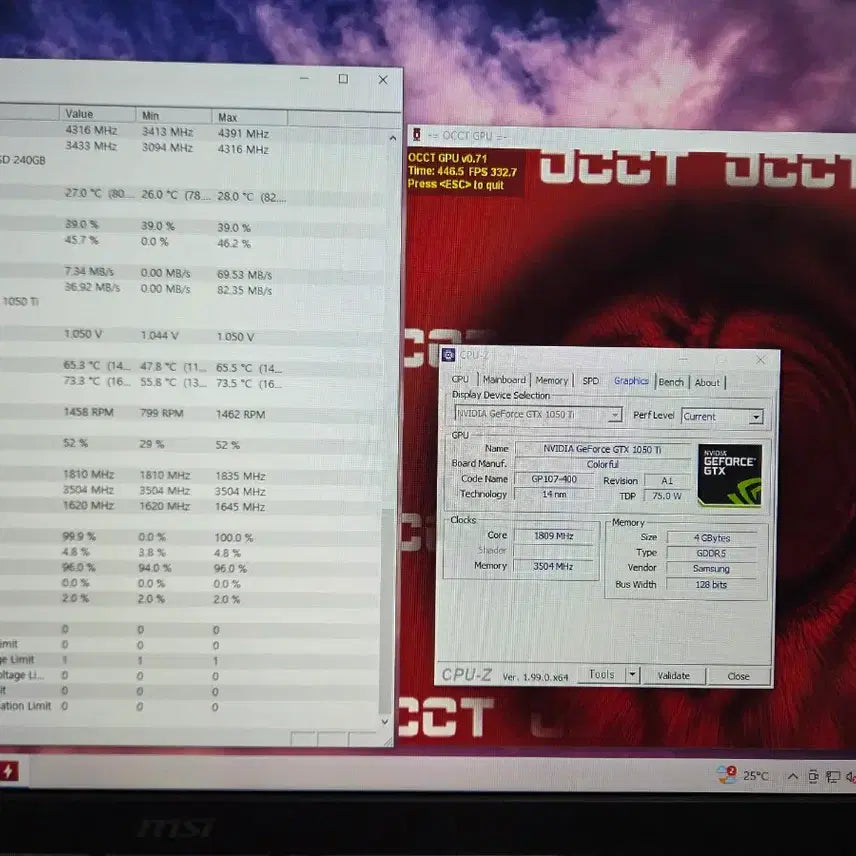This screenshot has height=856, width=856.
Task: Switch to the Mainboard tab
Action: (x=504, y=379)
